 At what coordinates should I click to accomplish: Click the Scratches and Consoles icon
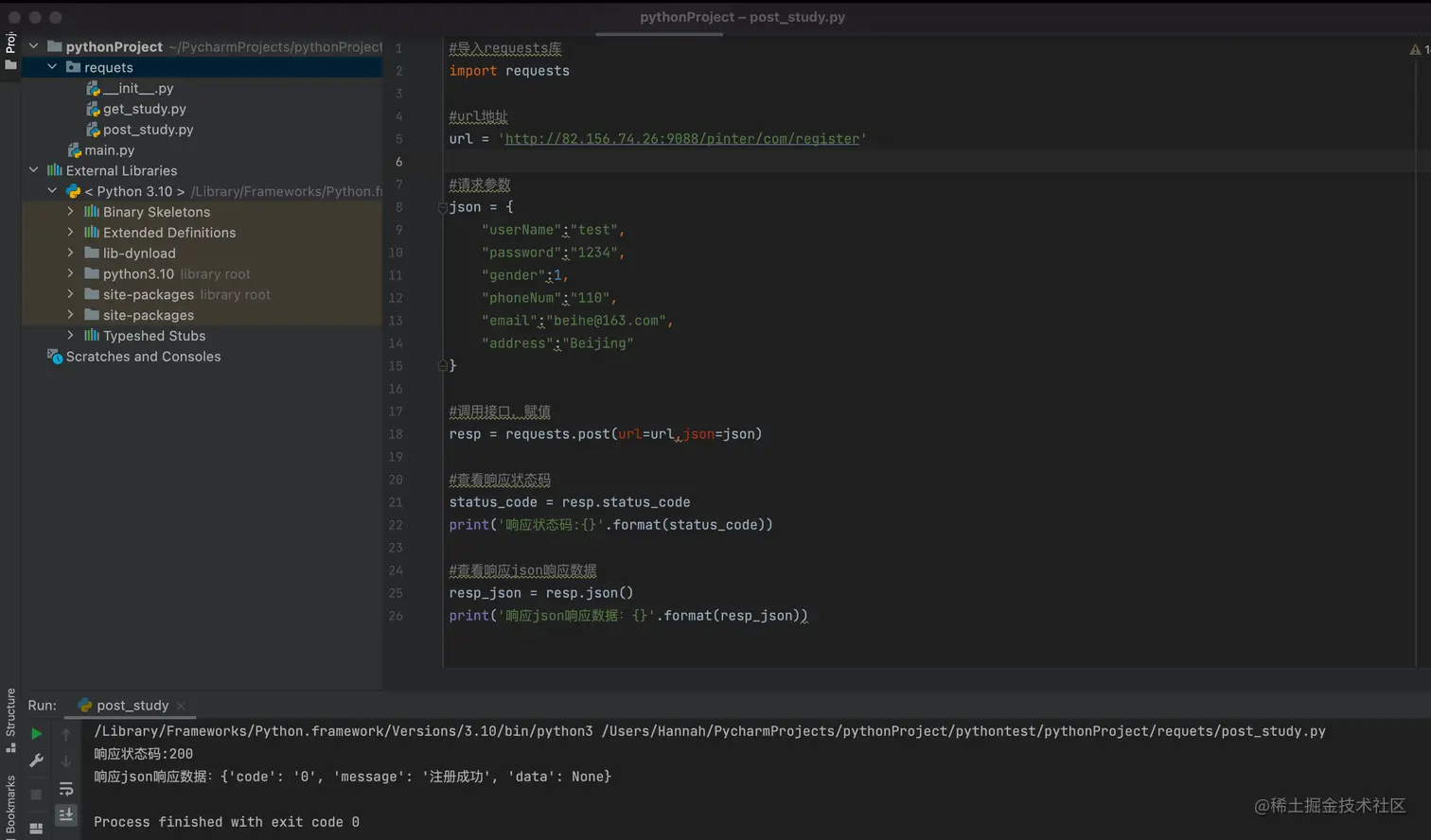point(55,357)
